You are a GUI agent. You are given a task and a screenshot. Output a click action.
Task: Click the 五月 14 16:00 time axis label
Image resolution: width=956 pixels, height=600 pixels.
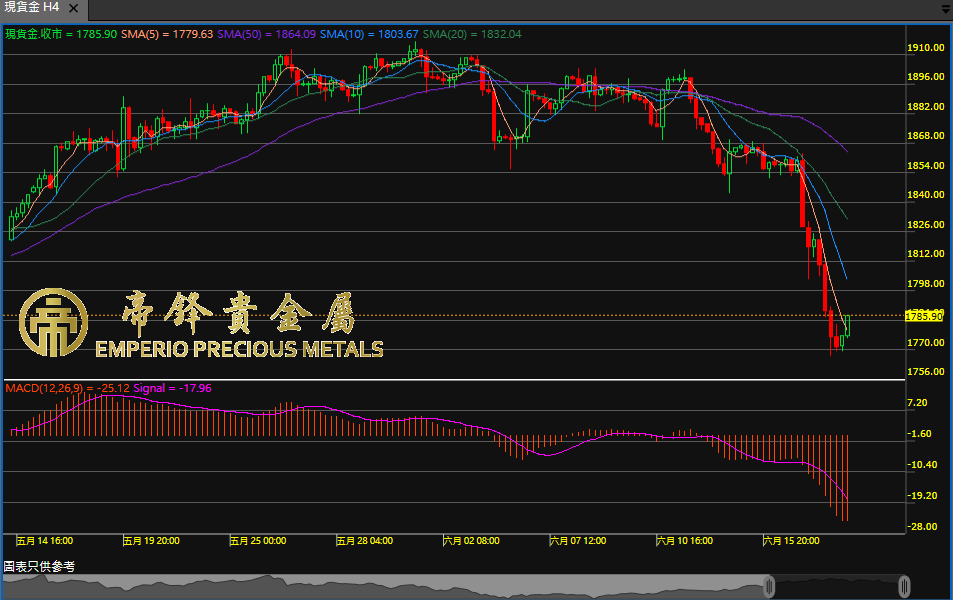pyautogui.click(x=44, y=541)
